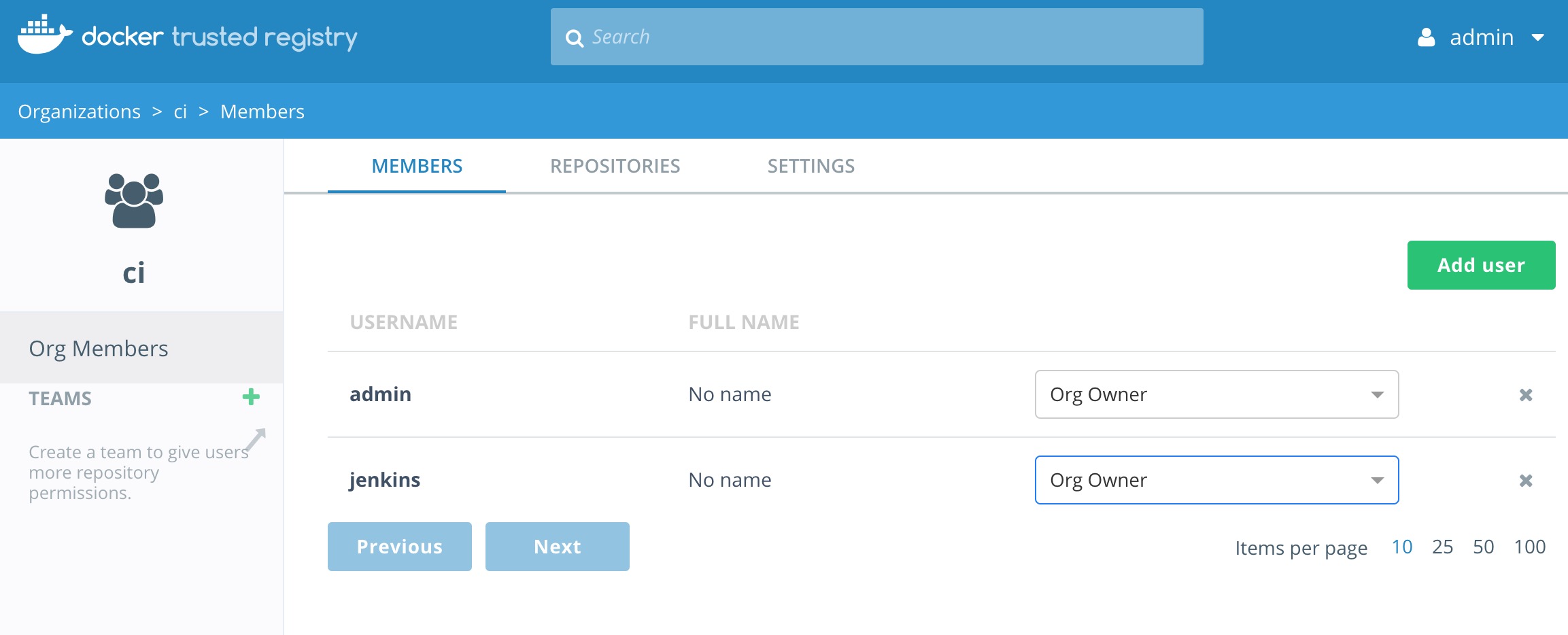Set items per page to 50
The image size is (1568, 635).
pos(1484,547)
